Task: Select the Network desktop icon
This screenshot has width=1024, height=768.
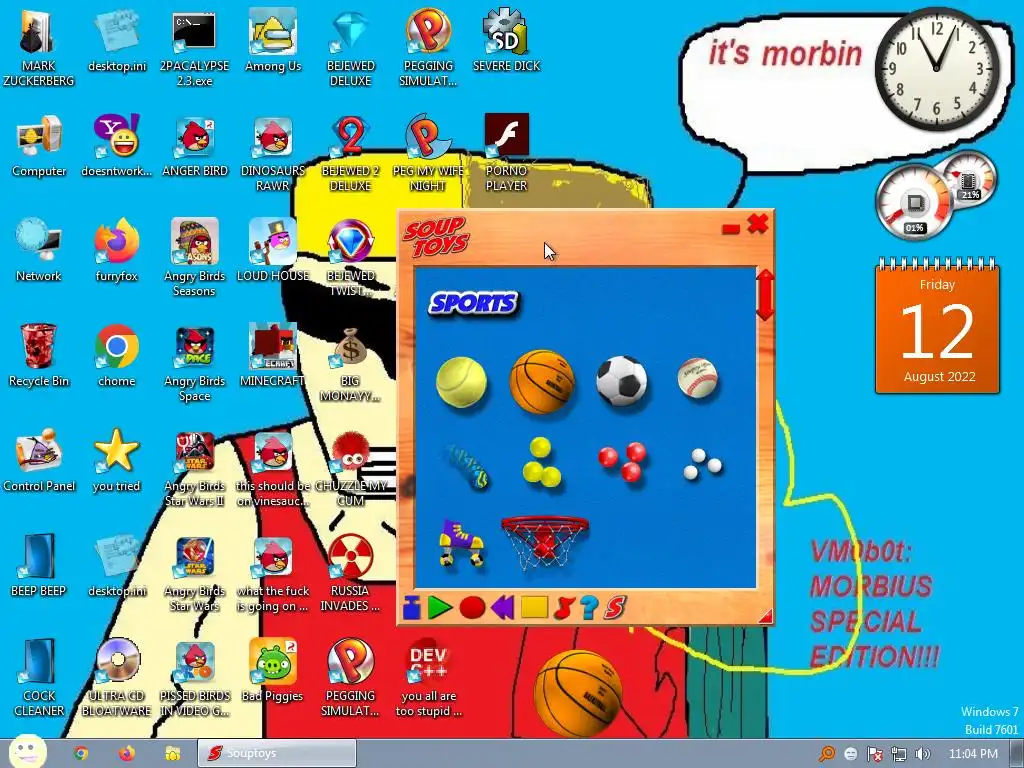Action: pos(39,250)
